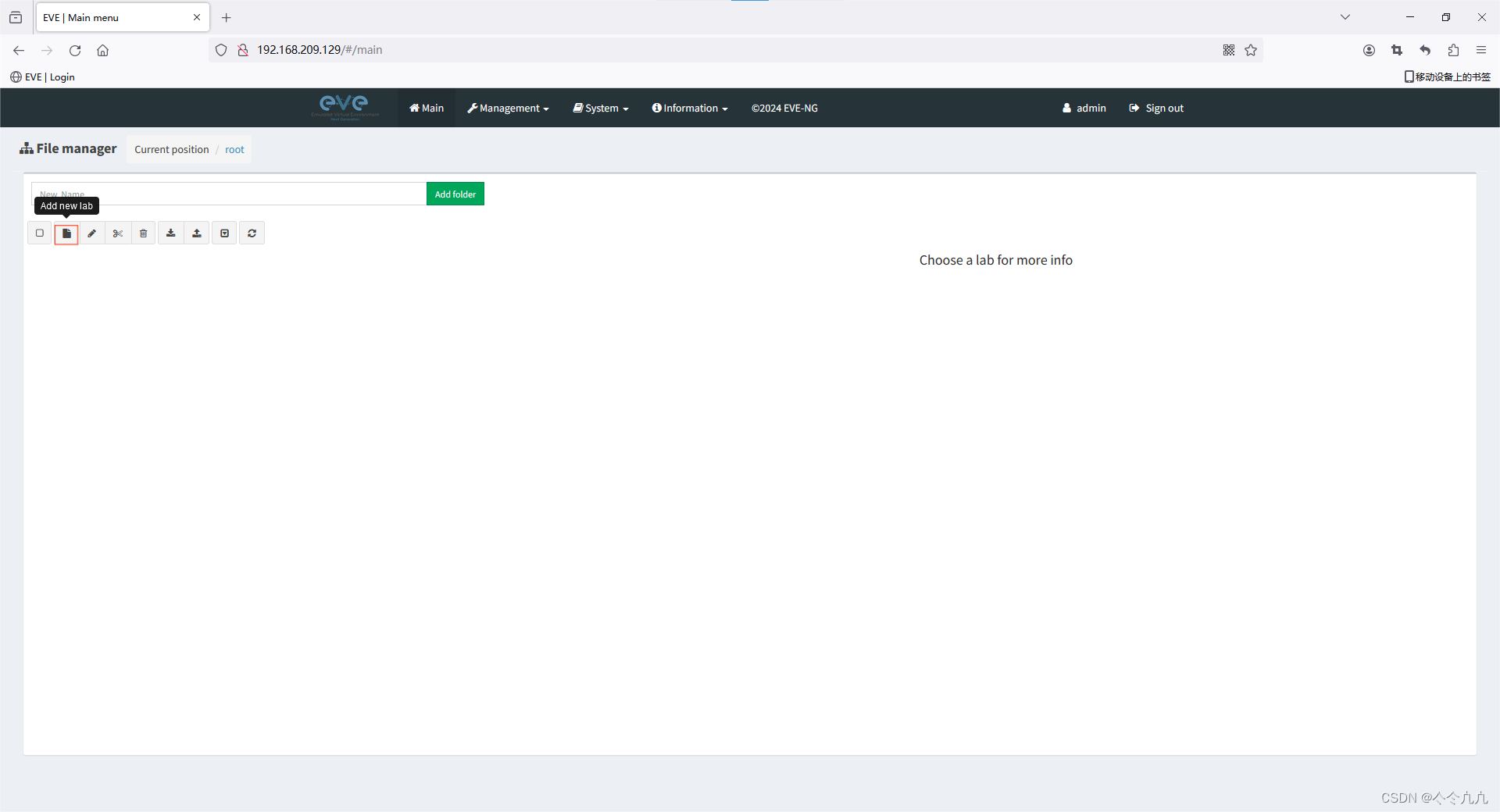Click the export upload-arrow icon
The height and width of the screenshot is (812, 1500).
(x=197, y=233)
